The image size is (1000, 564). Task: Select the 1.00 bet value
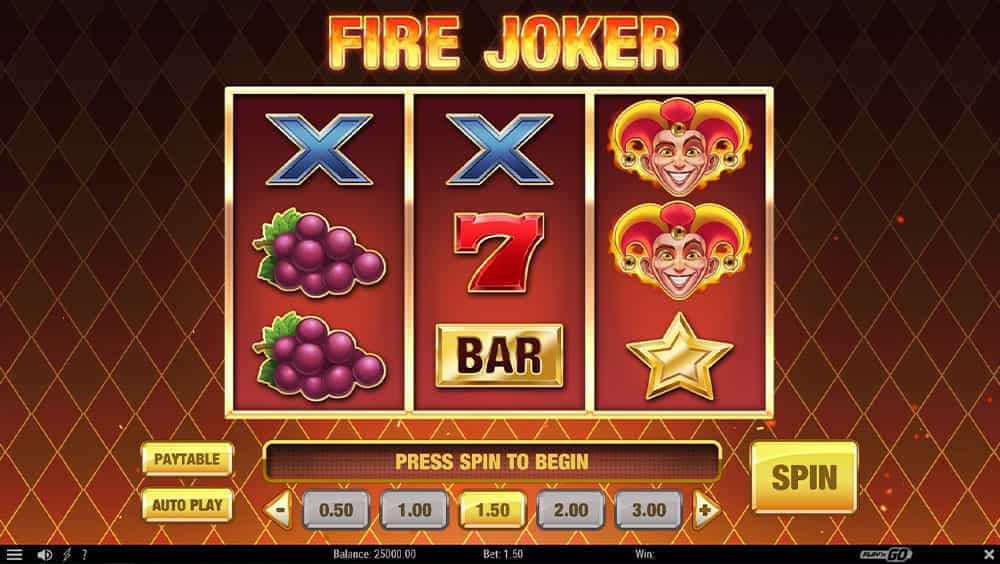point(415,510)
